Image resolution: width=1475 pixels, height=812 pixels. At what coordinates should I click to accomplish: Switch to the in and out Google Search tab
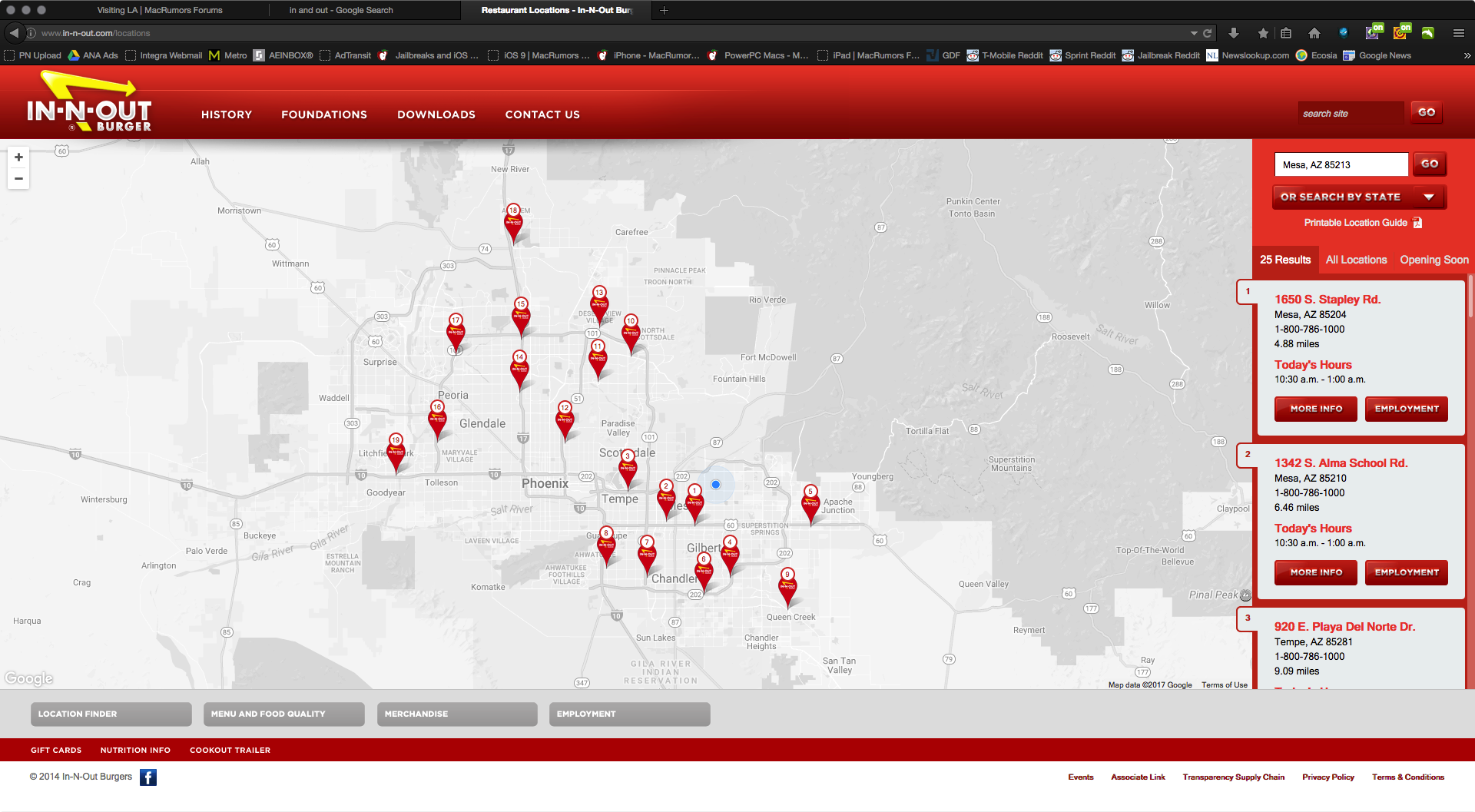coord(341,10)
